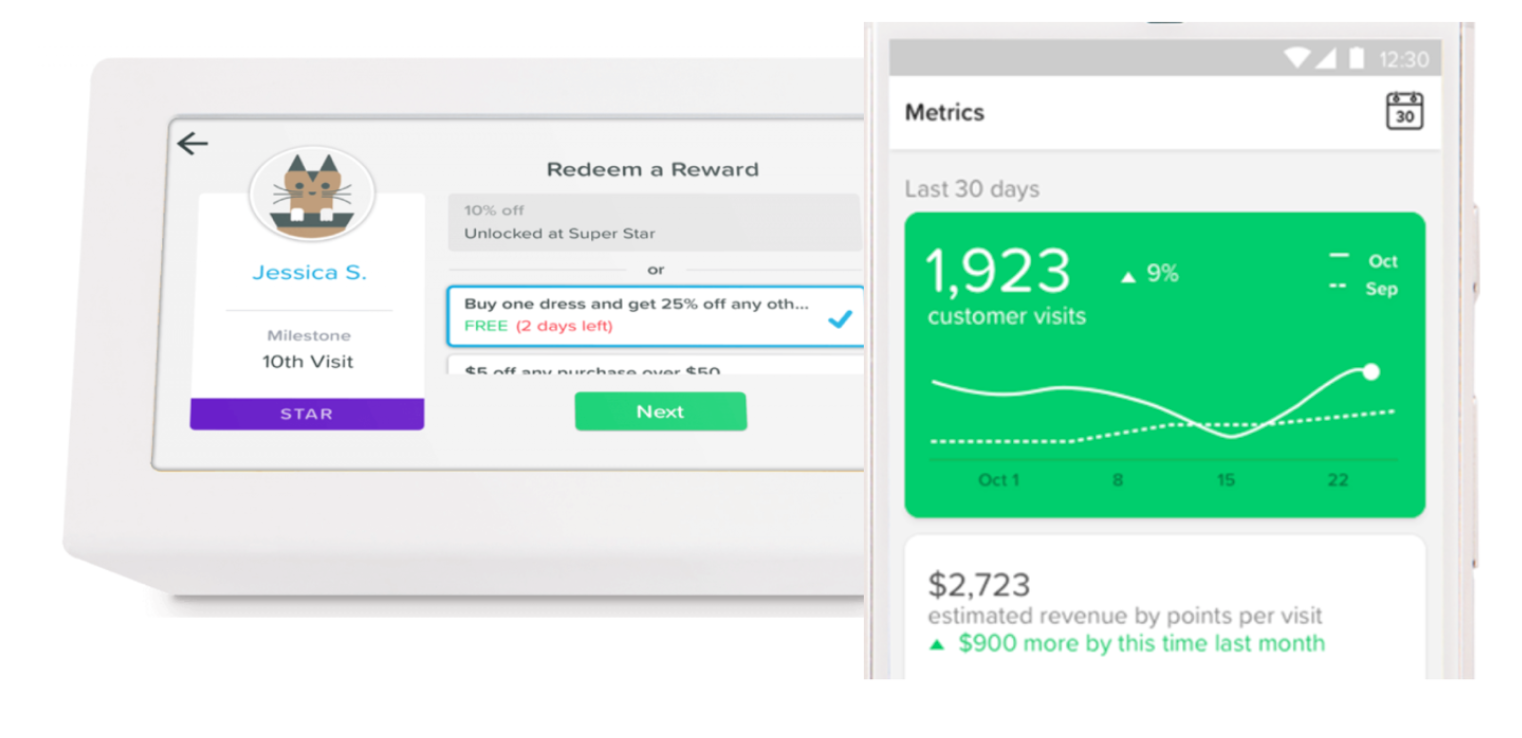
Task: Open the $2,723 estimated revenue card
Action: click(x=1164, y=607)
